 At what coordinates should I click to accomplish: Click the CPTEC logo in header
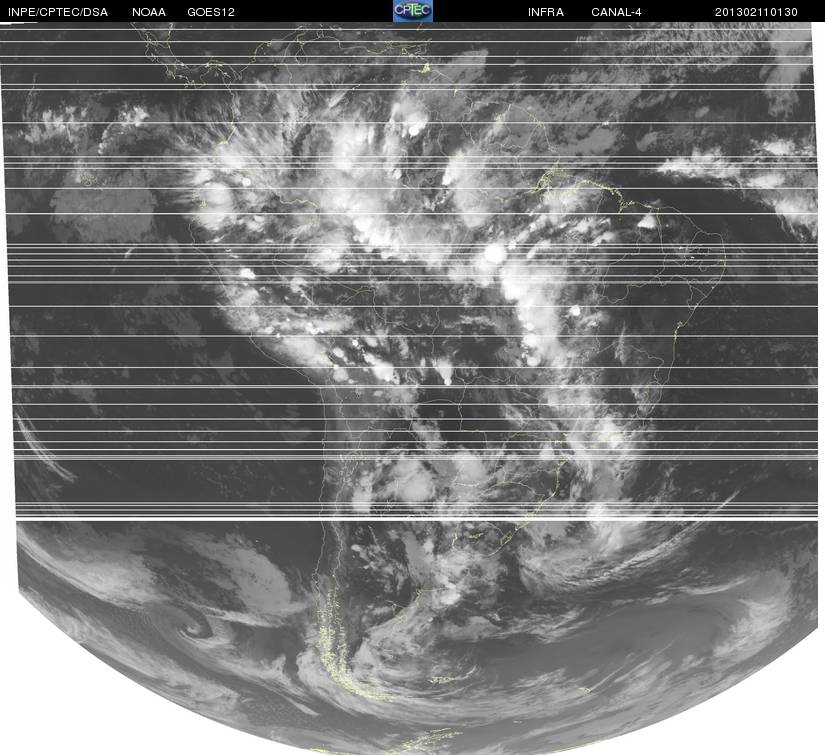coord(413,11)
